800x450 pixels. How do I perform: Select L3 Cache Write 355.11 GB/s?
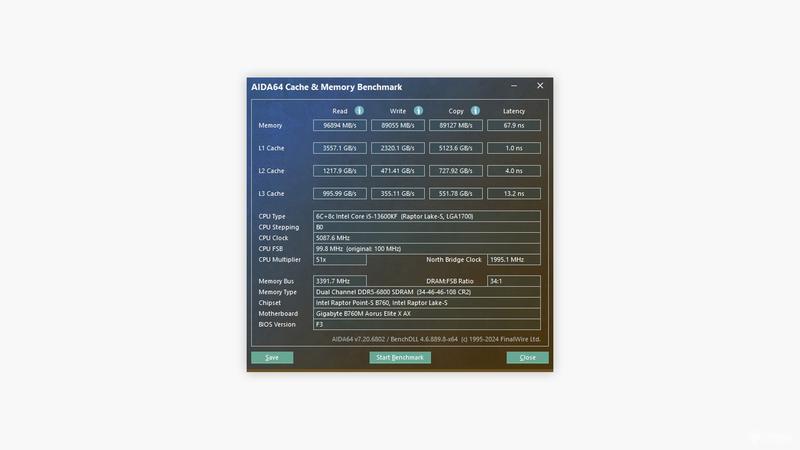(x=398, y=194)
